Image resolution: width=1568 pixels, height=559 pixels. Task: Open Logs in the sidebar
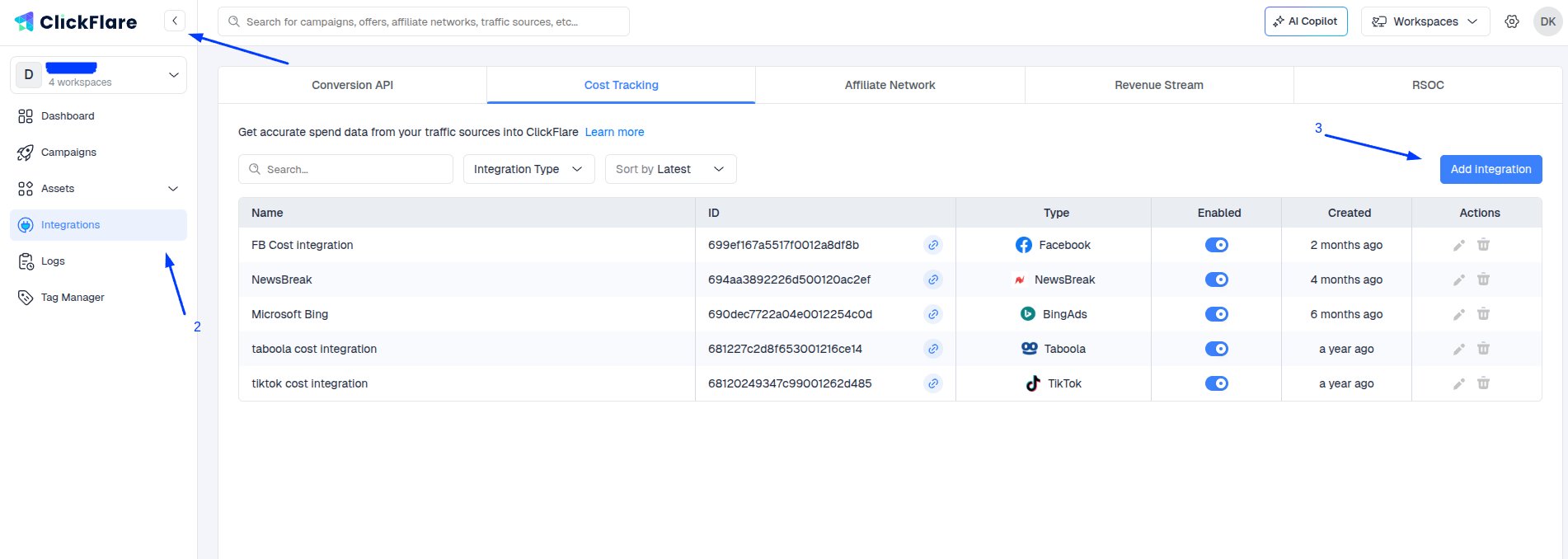(x=98, y=261)
